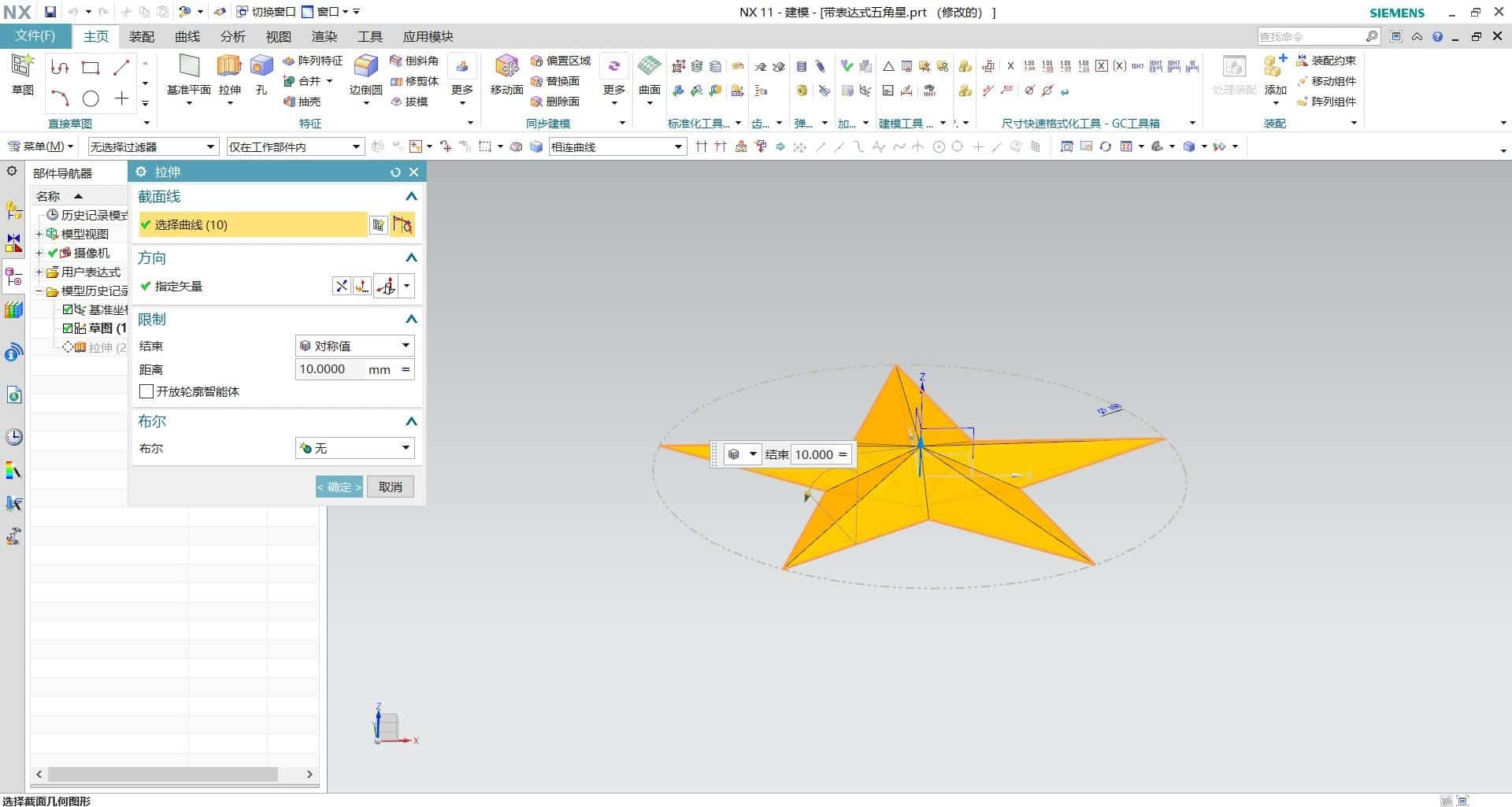Collapse the 布尔 section header

pos(411,422)
